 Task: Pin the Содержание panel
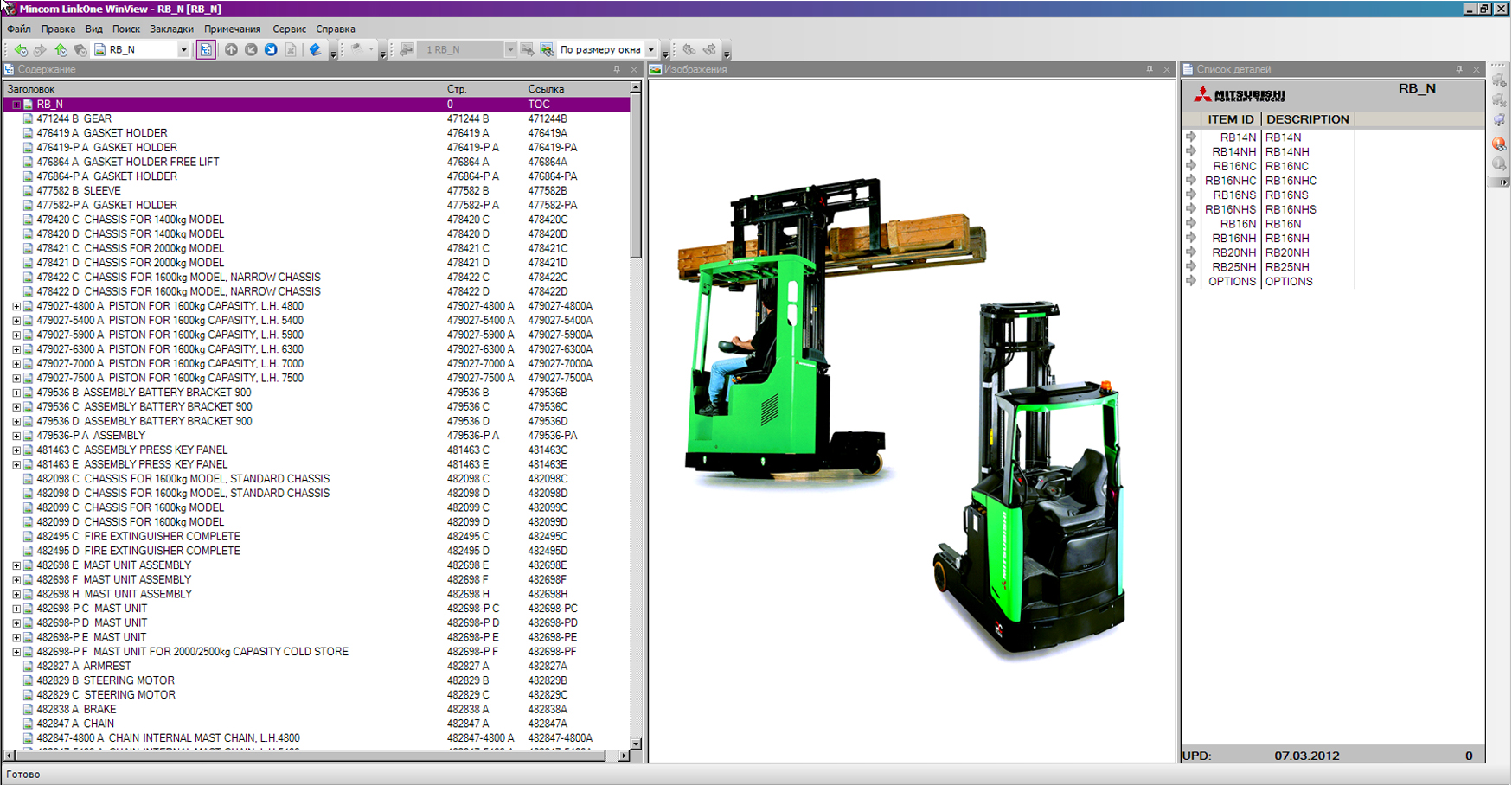tap(617, 70)
